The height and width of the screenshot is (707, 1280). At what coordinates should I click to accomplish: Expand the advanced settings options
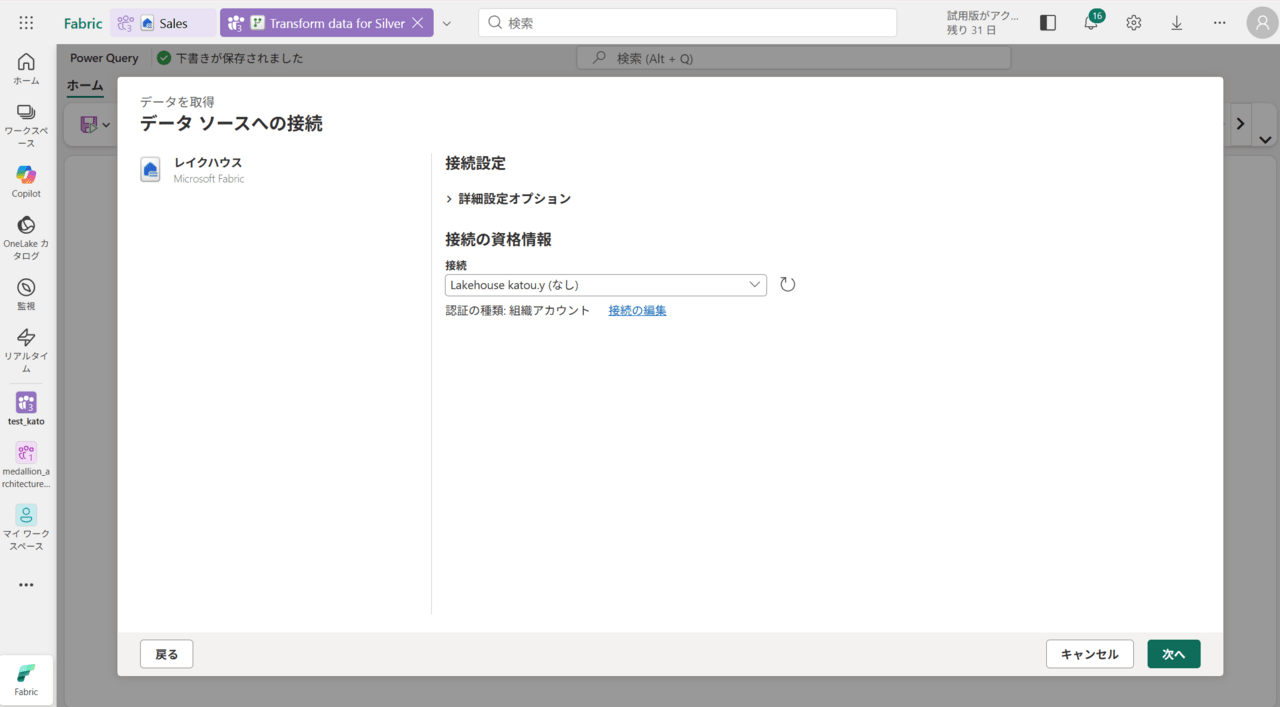pos(508,199)
